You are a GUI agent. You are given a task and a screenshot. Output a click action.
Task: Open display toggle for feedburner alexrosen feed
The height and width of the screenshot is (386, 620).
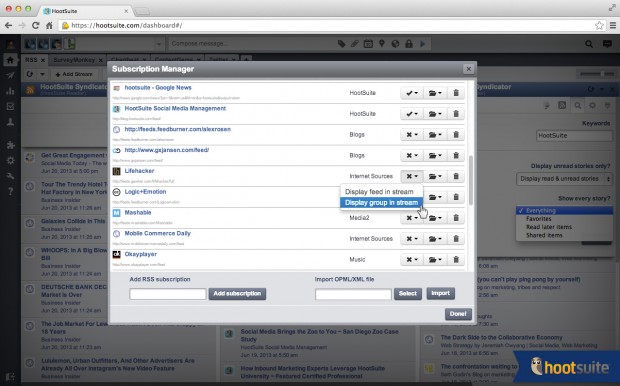coord(412,135)
